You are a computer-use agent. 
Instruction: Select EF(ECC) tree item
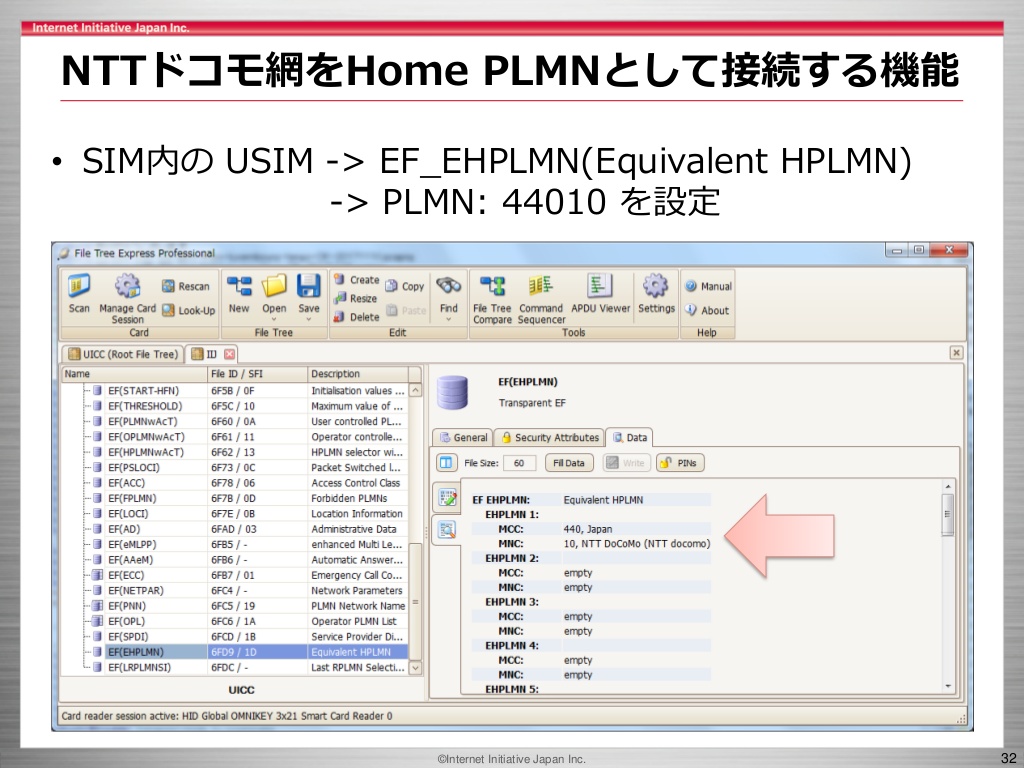pos(126,575)
